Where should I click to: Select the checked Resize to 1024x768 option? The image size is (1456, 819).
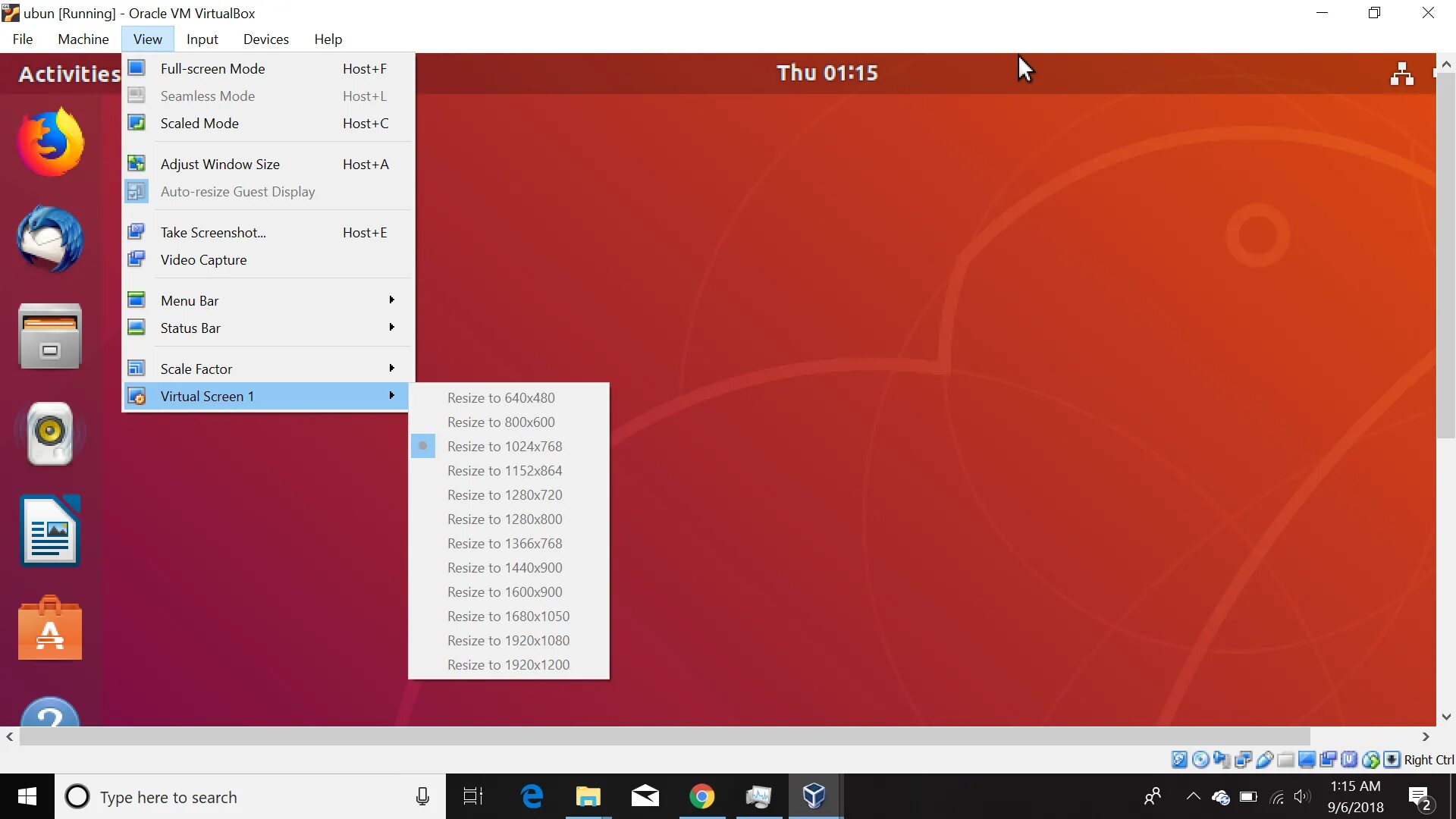pyautogui.click(x=509, y=447)
